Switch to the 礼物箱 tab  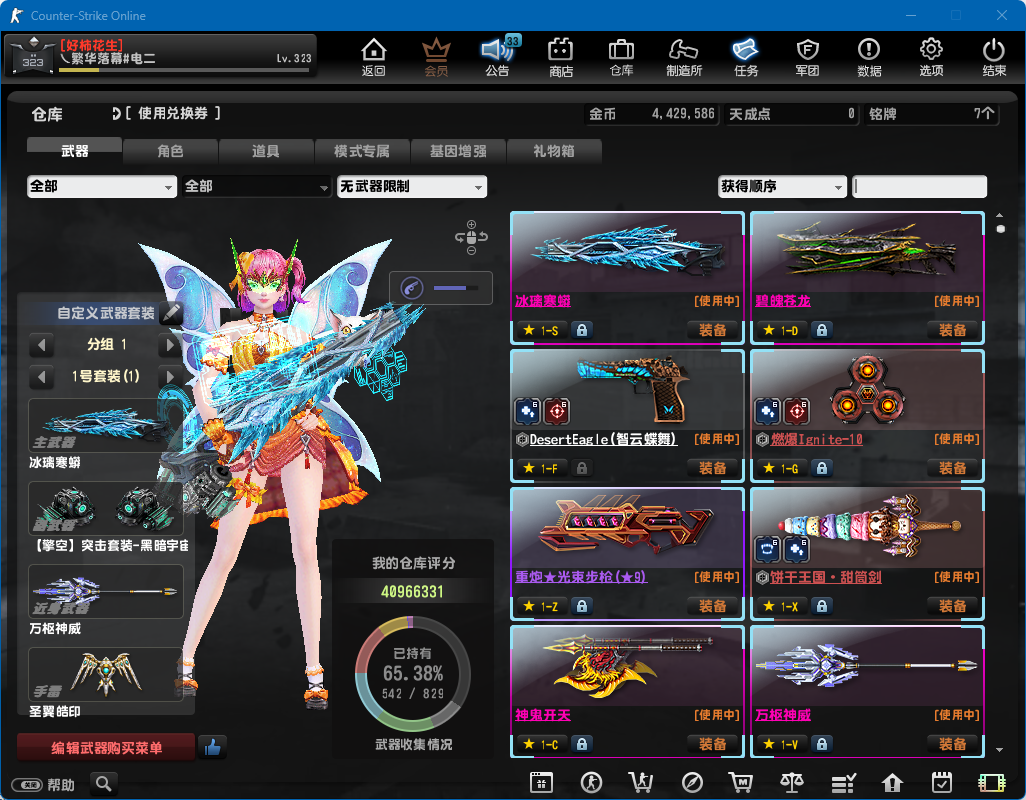(x=554, y=151)
